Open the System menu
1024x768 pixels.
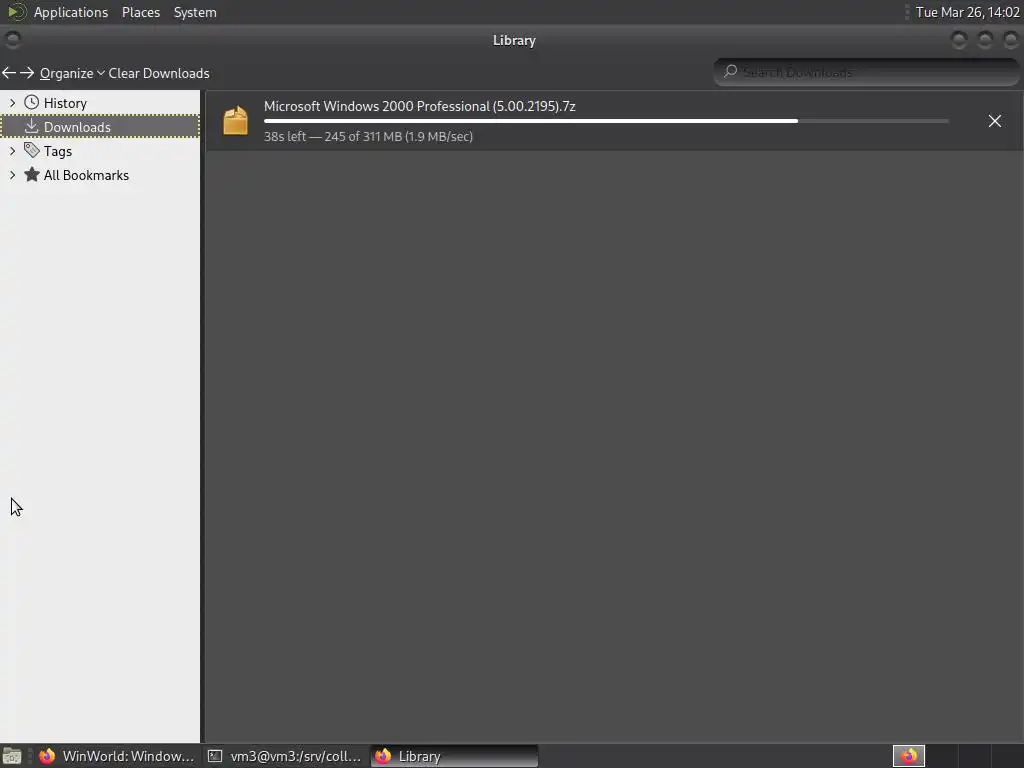tap(195, 12)
